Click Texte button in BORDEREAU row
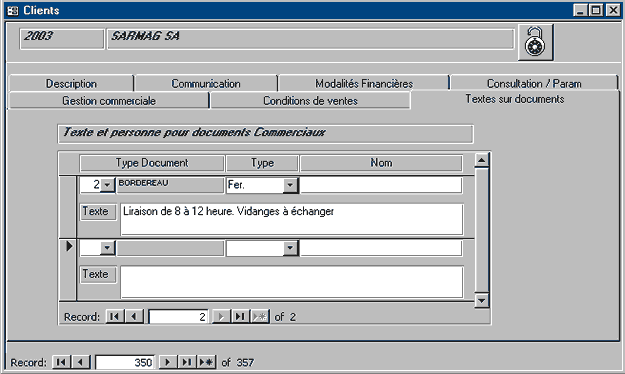 pyautogui.click(x=98, y=211)
